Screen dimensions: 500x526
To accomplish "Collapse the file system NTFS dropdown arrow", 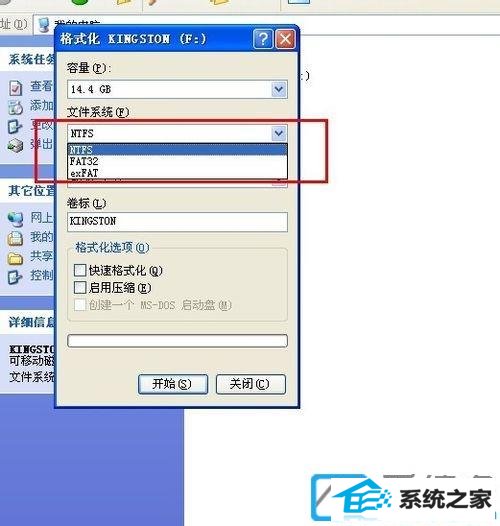I will [279, 134].
